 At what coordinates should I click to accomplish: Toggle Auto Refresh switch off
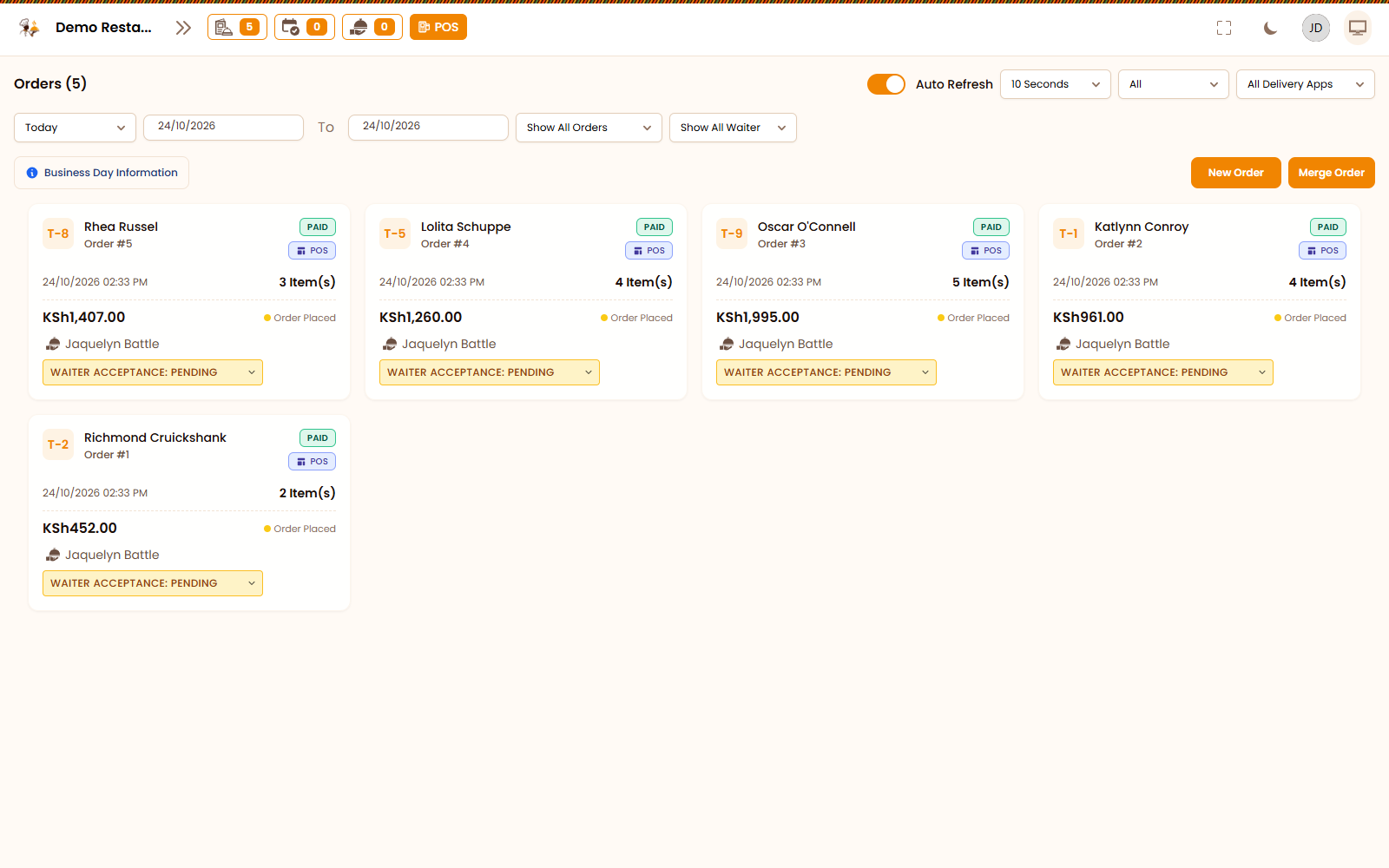[x=886, y=84]
